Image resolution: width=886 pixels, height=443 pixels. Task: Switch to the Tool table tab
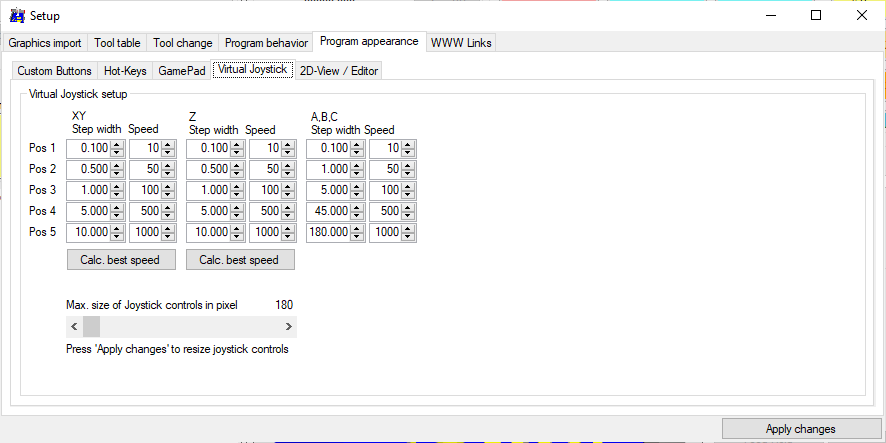117,43
